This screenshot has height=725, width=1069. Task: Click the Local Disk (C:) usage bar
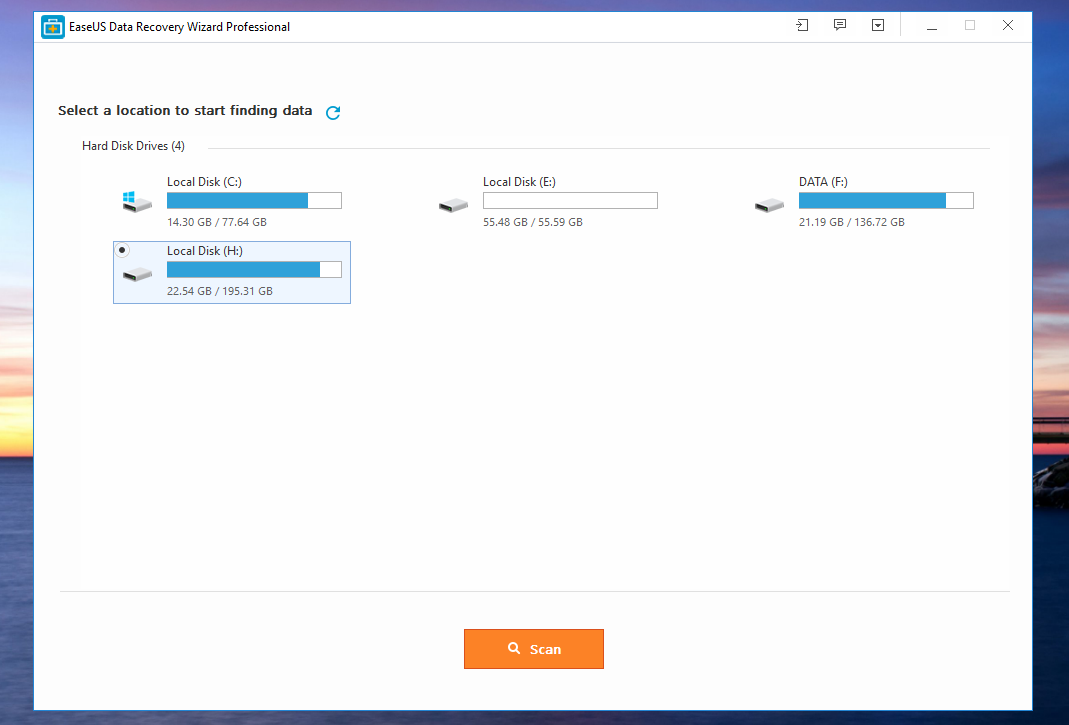(x=254, y=201)
